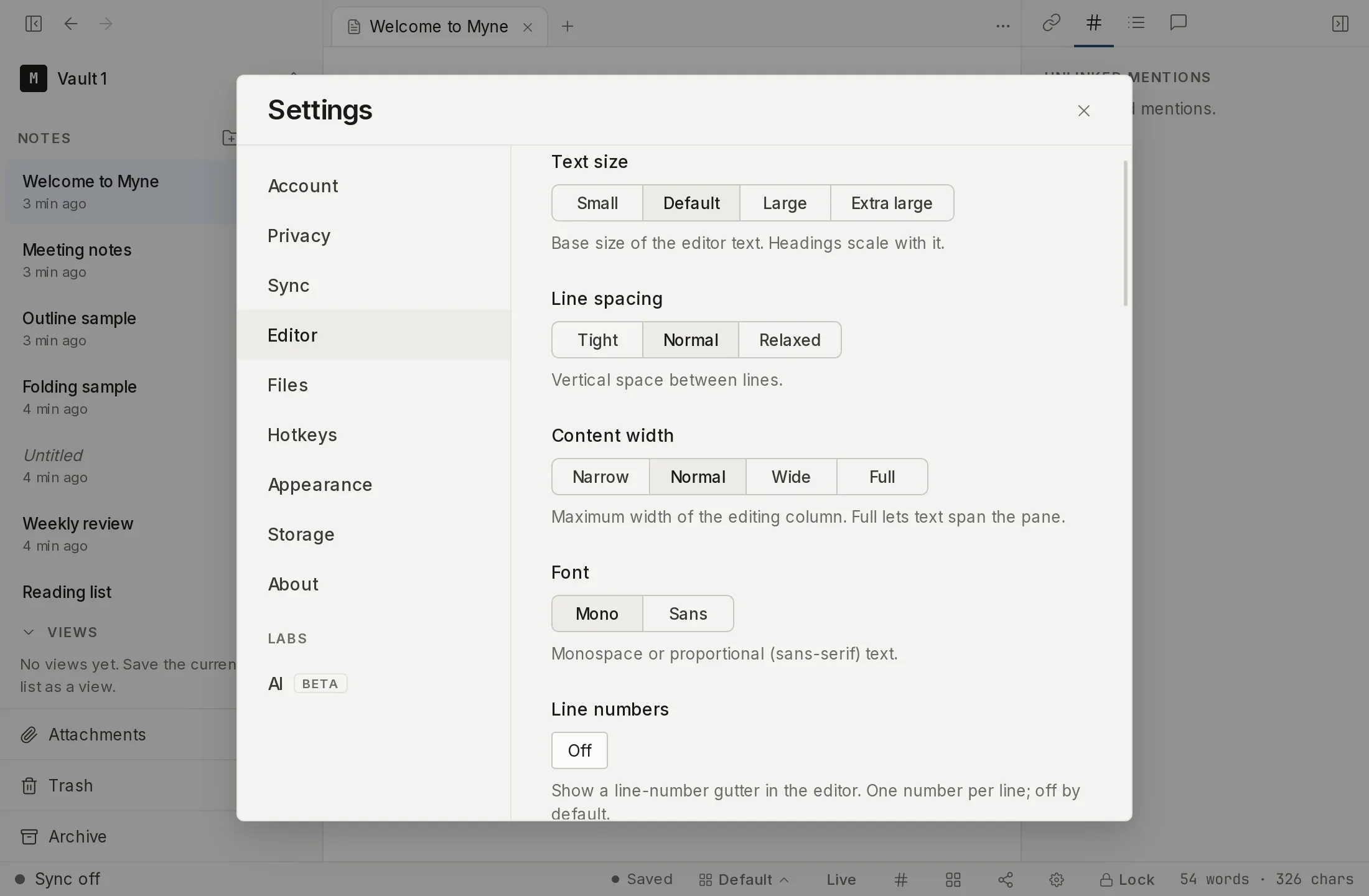Select the Mono font option
The width and height of the screenshot is (1369, 896).
coord(597,614)
